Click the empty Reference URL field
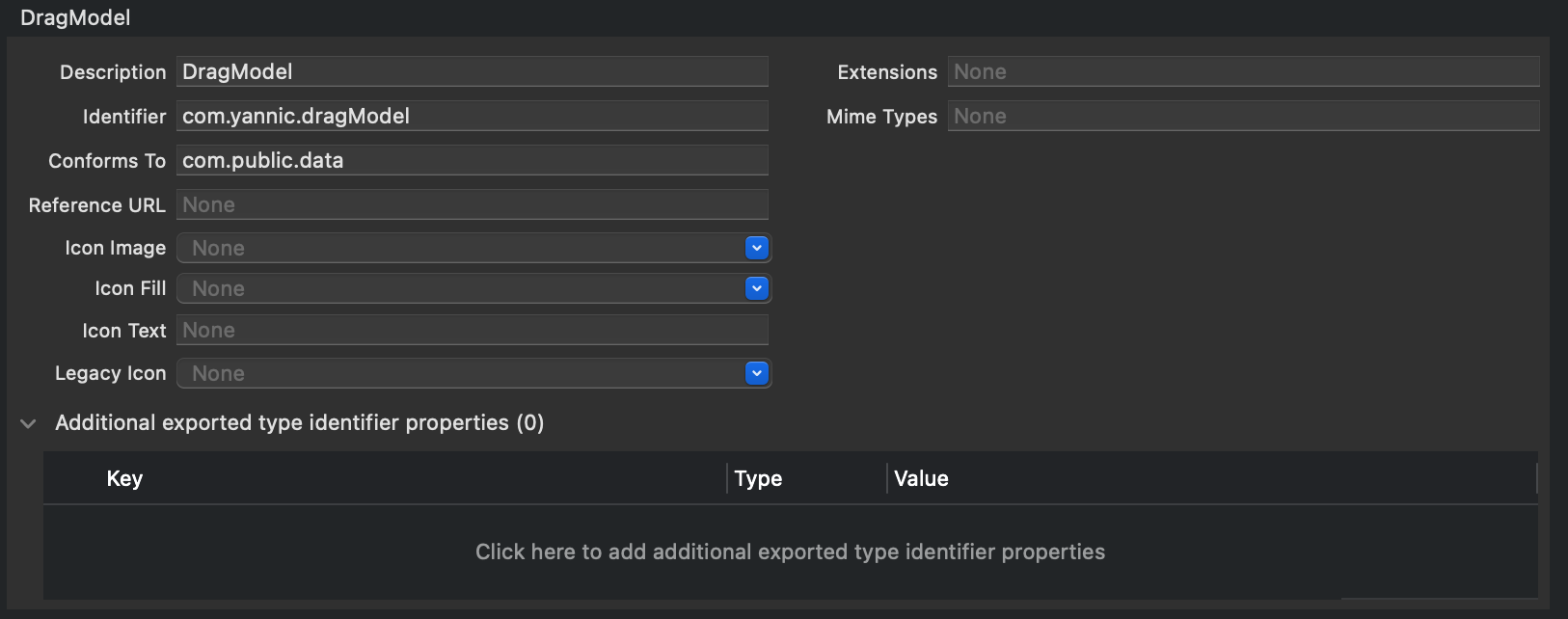The image size is (1568, 619). [x=472, y=204]
